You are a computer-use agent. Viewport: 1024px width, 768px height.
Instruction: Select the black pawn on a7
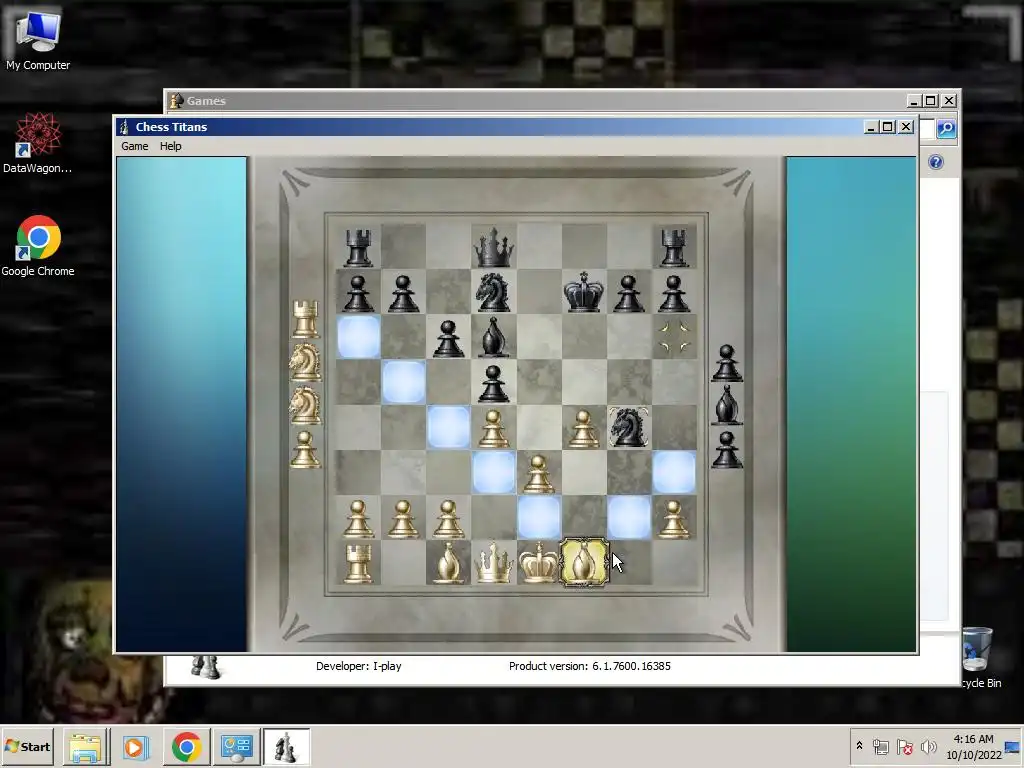pyautogui.click(x=359, y=292)
